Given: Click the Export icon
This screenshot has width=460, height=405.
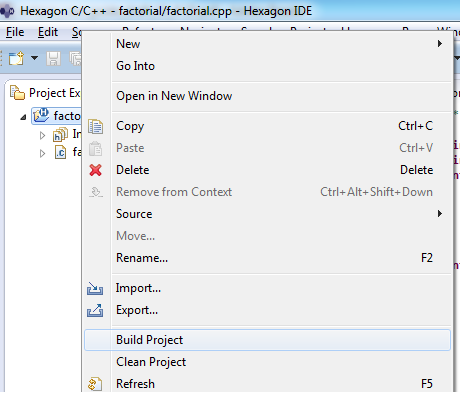Looking at the screenshot, I should point(95,310).
